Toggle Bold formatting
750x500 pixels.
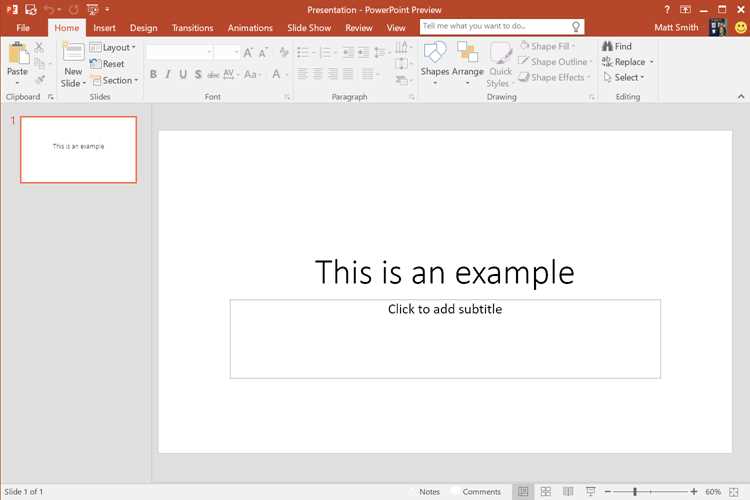coord(153,74)
